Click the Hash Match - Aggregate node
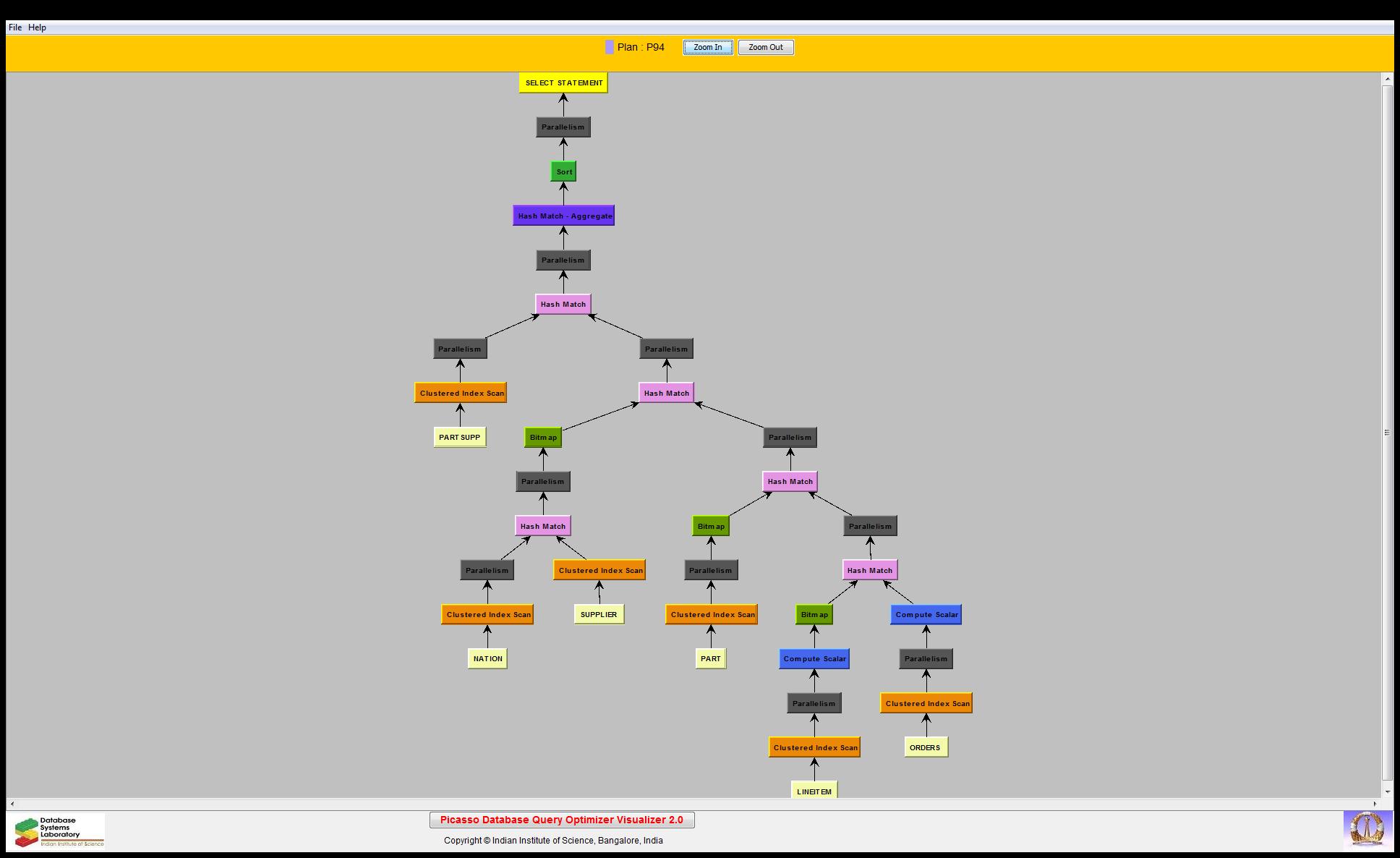The height and width of the screenshot is (858, 1400). pyautogui.click(x=563, y=216)
